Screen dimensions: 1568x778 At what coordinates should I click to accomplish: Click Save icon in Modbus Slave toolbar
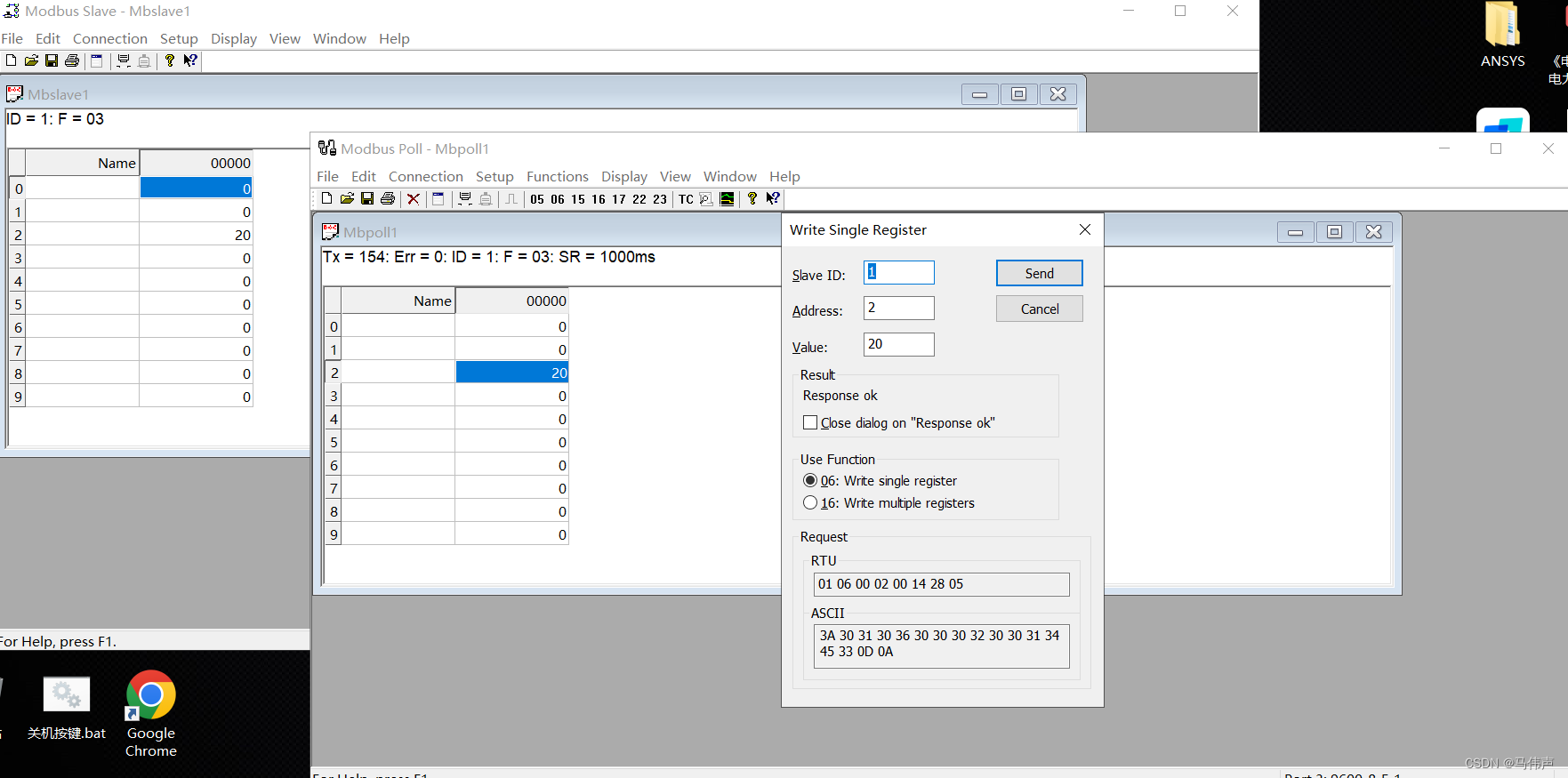52,60
